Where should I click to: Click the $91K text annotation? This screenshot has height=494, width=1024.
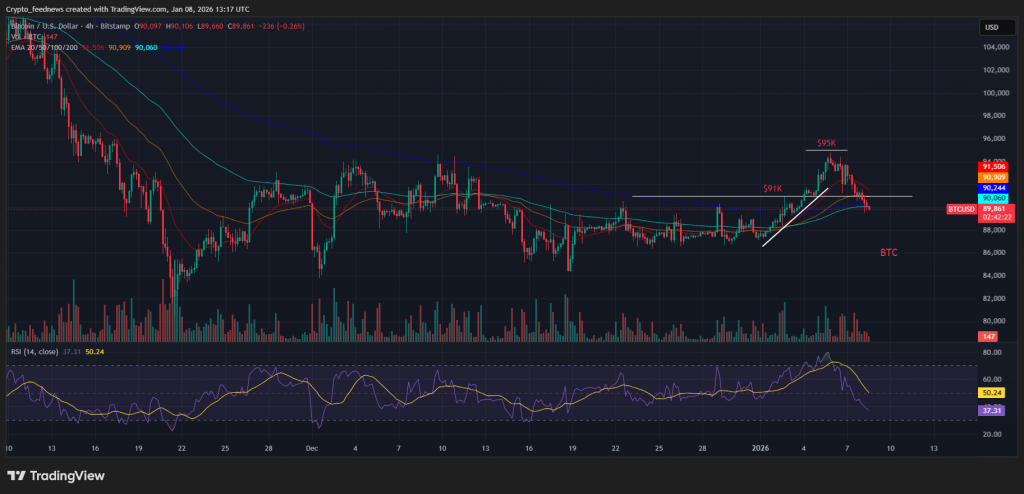coord(772,188)
